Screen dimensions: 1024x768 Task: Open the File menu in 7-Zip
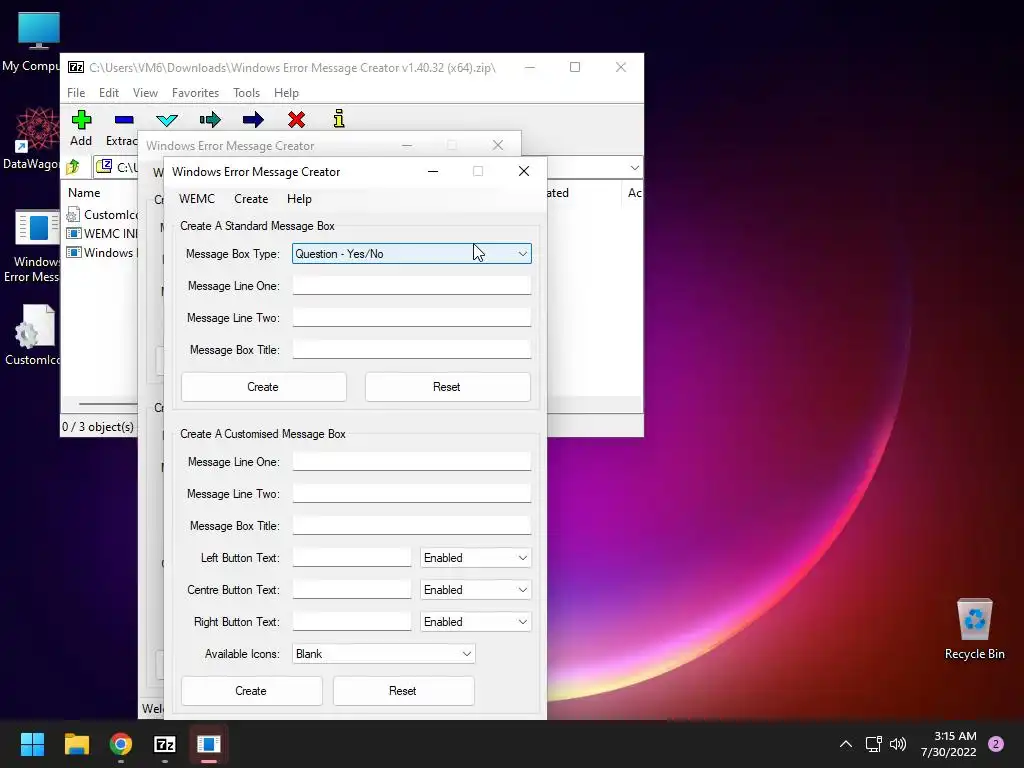(76, 93)
